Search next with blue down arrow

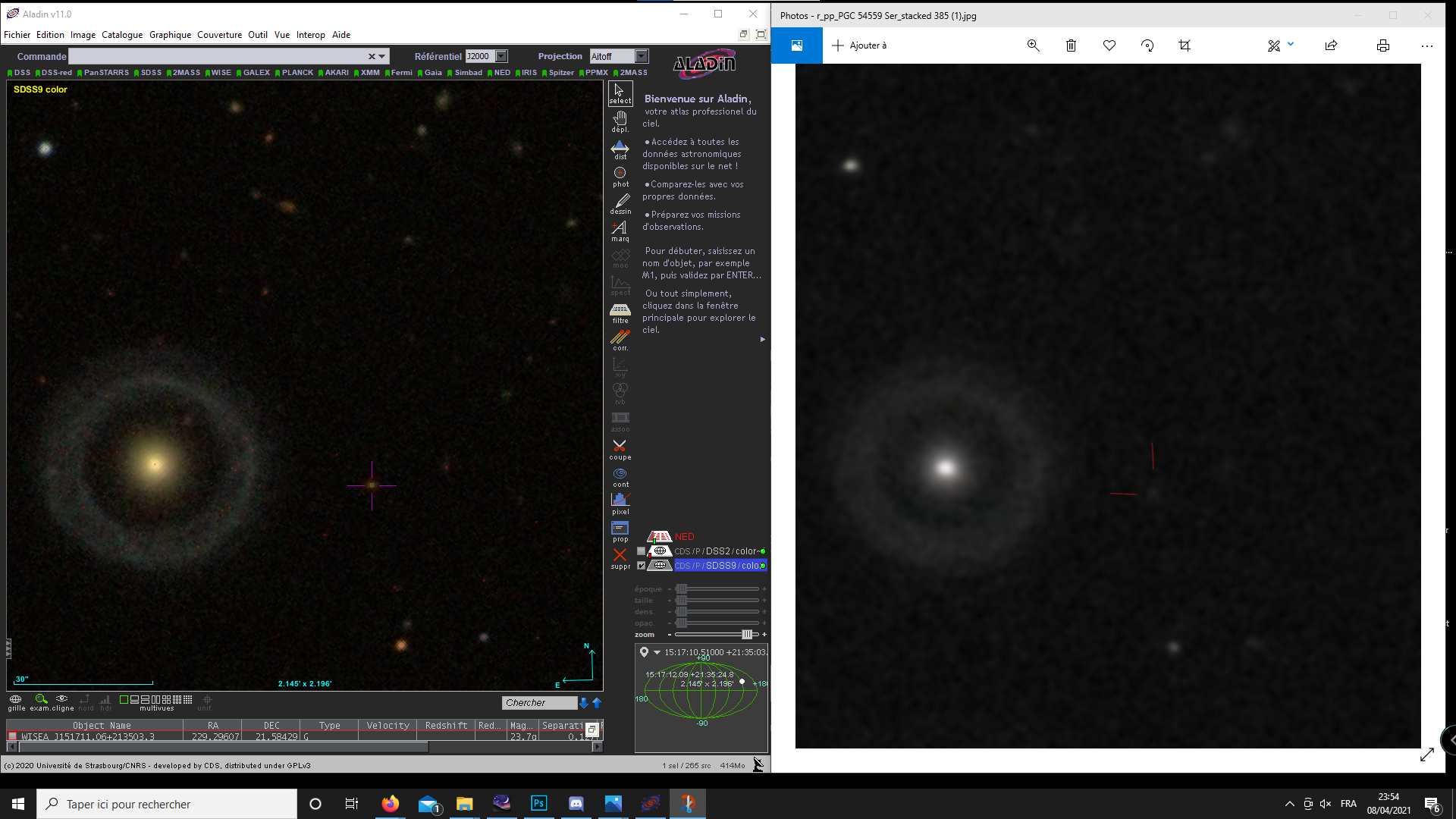[583, 703]
